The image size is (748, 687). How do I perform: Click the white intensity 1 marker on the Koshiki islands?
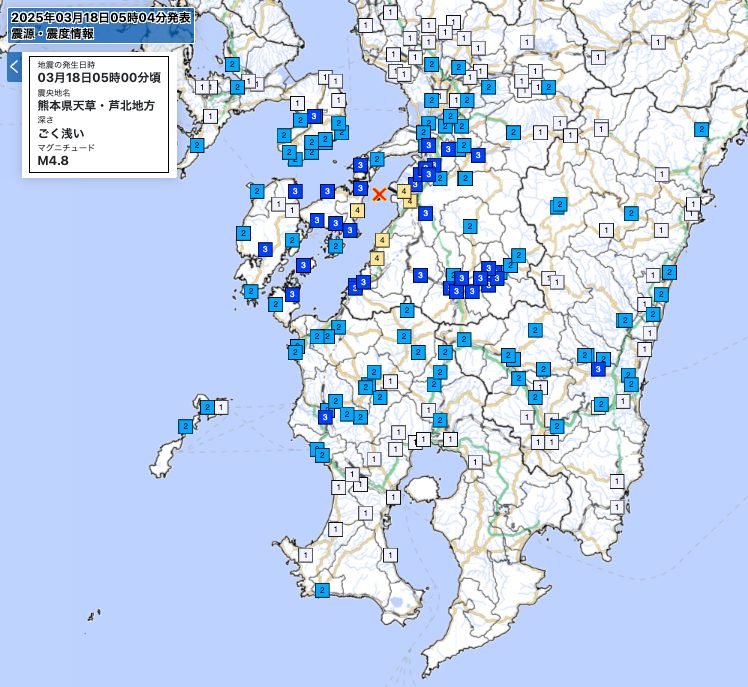point(220,407)
